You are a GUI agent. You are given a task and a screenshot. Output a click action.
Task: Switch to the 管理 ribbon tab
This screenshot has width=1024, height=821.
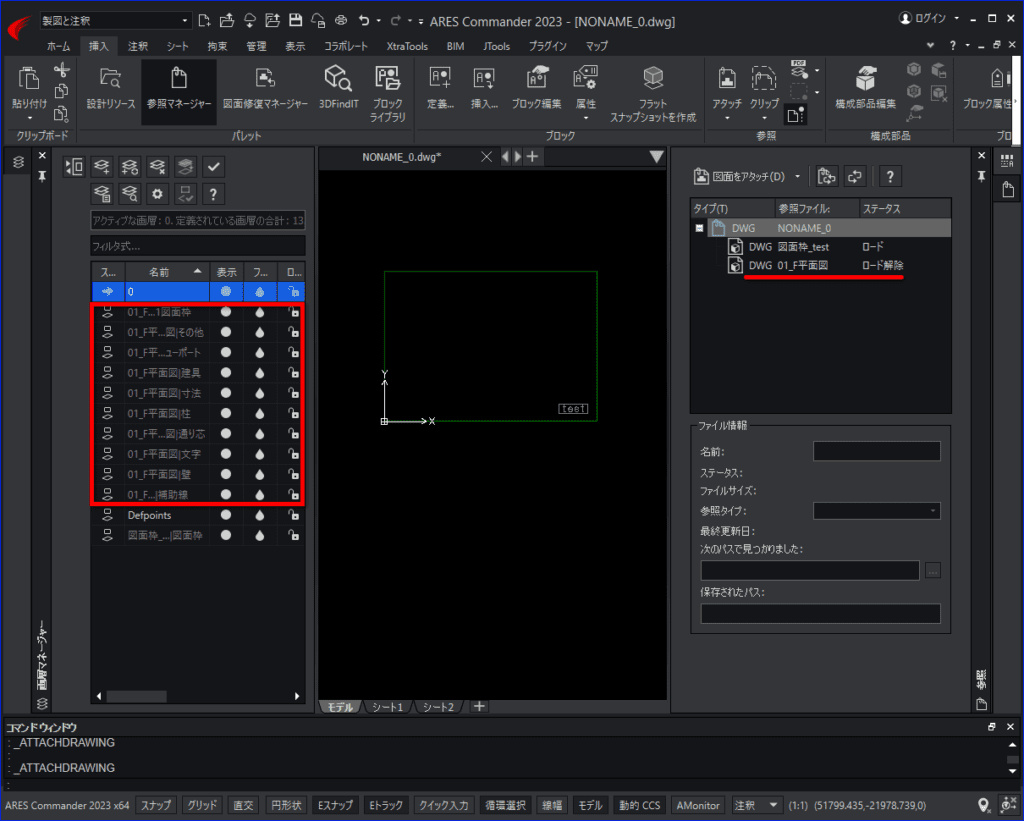click(256, 46)
